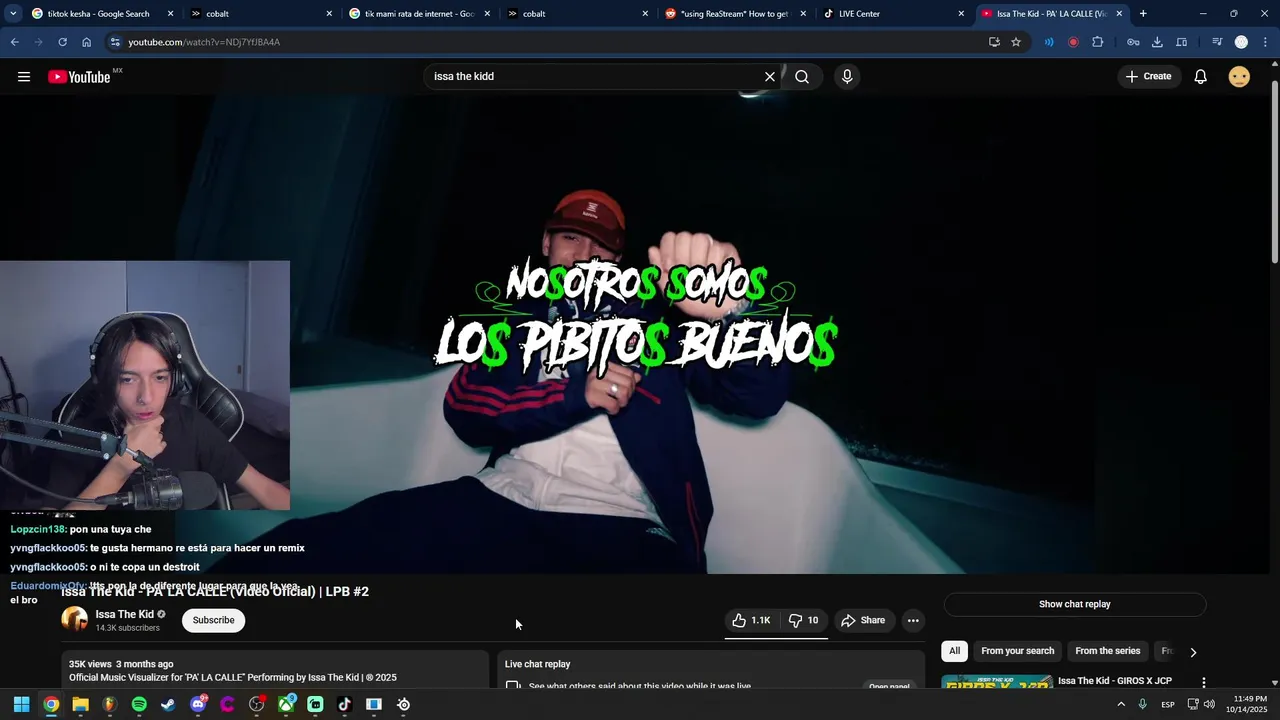Open Chrome tab search dropdown

(13, 14)
